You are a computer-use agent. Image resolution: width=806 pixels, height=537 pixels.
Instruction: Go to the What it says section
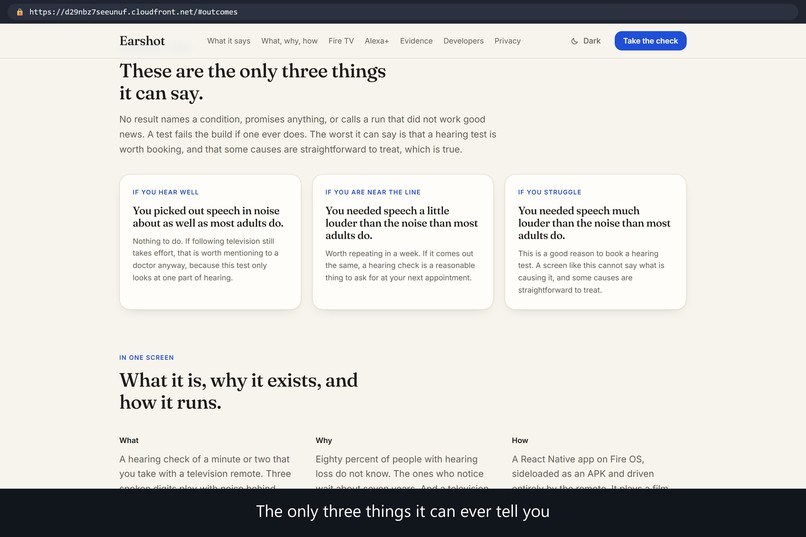pyautogui.click(x=229, y=41)
